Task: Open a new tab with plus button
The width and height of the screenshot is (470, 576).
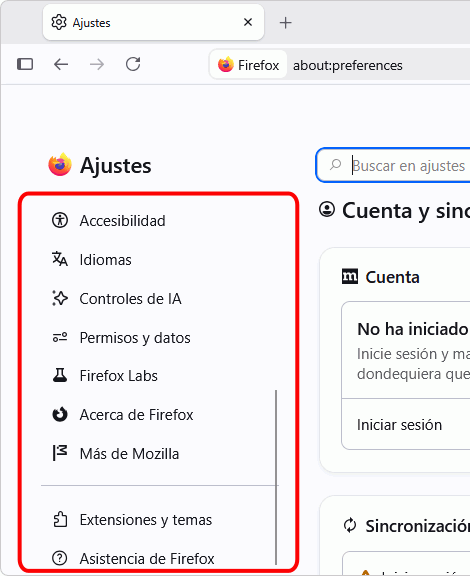Action: click(x=286, y=23)
